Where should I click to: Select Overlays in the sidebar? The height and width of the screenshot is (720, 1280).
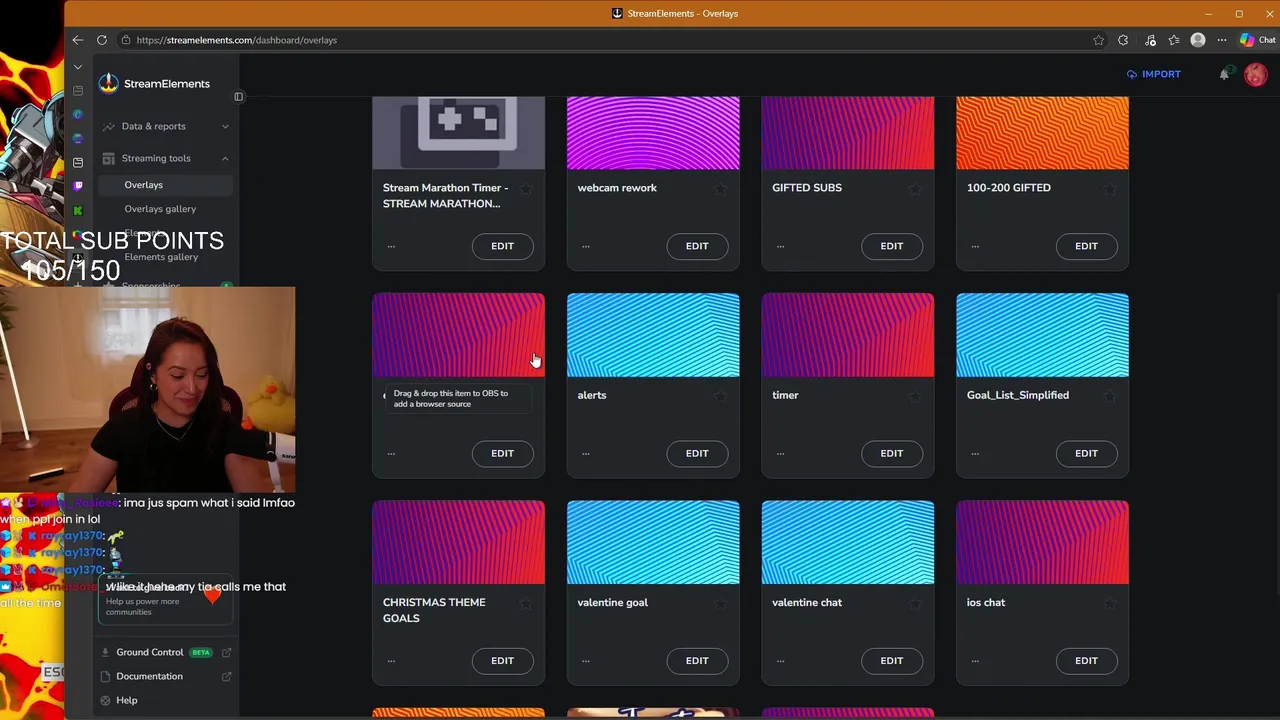[165, 185]
